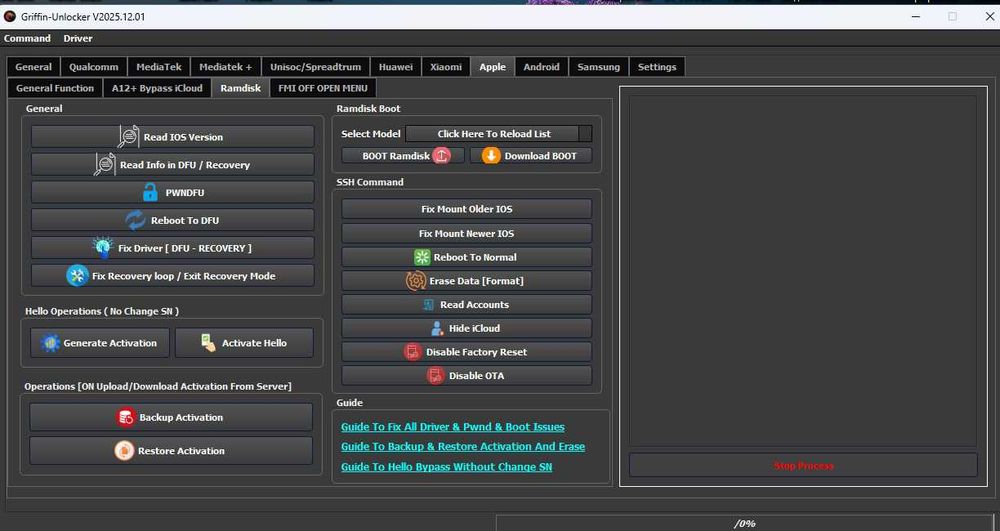Select the Unisoc/Spreadtrum tab
1000x531 pixels.
pos(316,67)
